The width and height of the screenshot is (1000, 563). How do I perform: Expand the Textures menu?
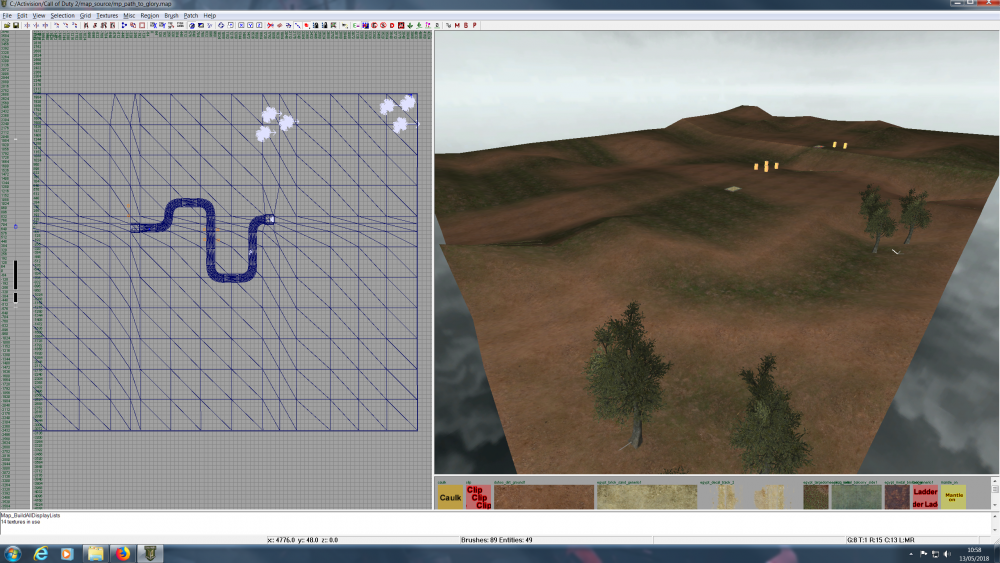click(107, 16)
